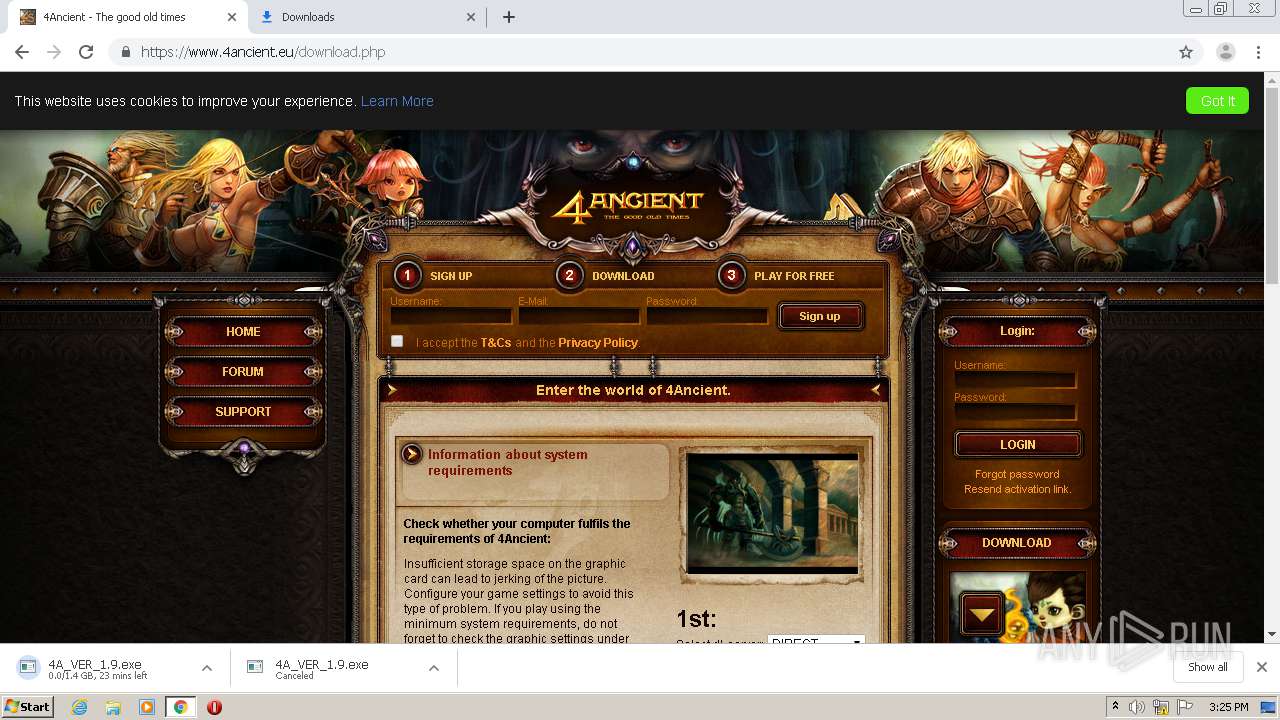
Task: Open Chrome's three-dot menu
Action: pos(1259,52)
